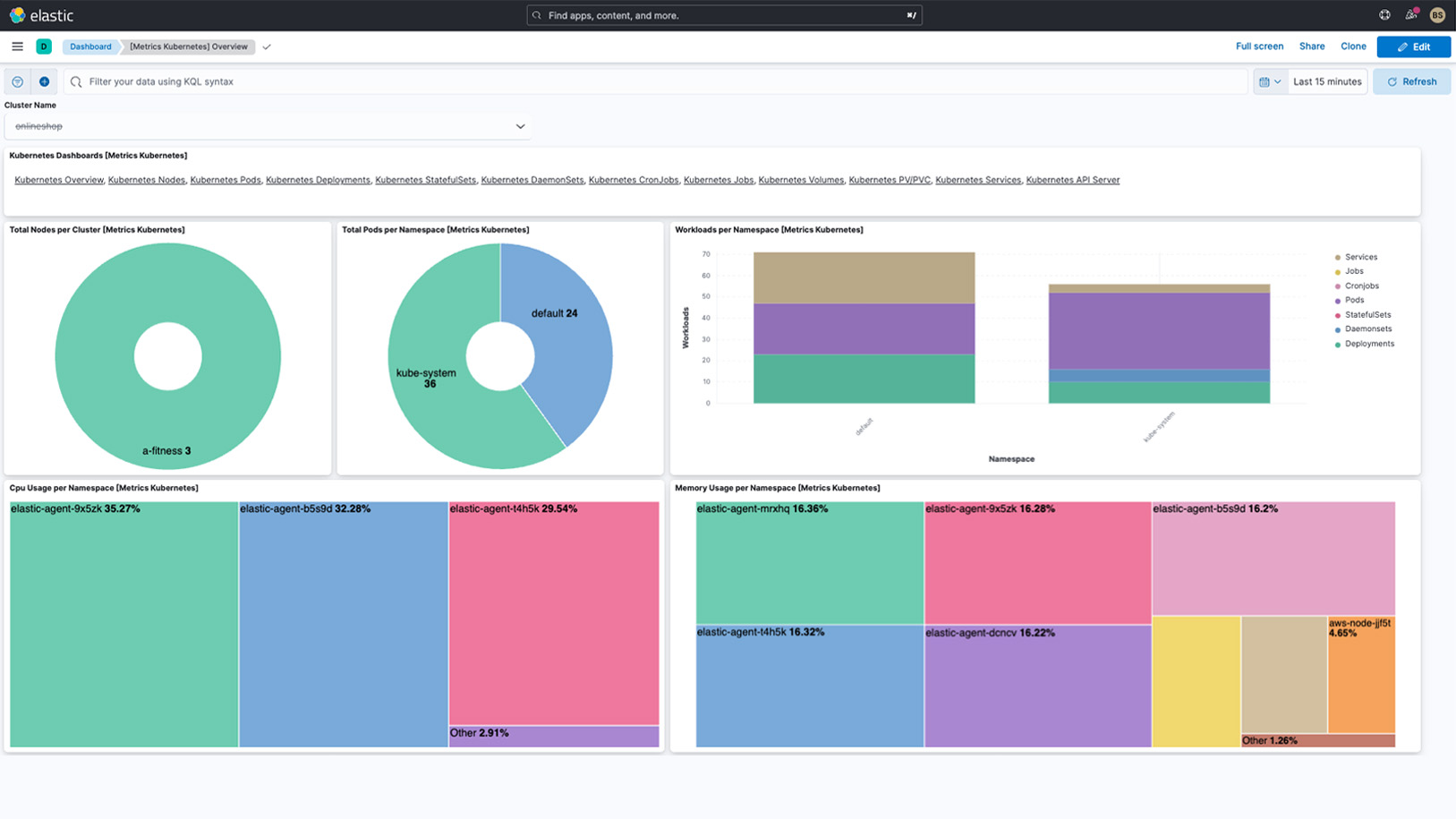The image size is (1456, 819).
Task: Open the Kubernetes Overview link
Action: [x=58, y=180]
